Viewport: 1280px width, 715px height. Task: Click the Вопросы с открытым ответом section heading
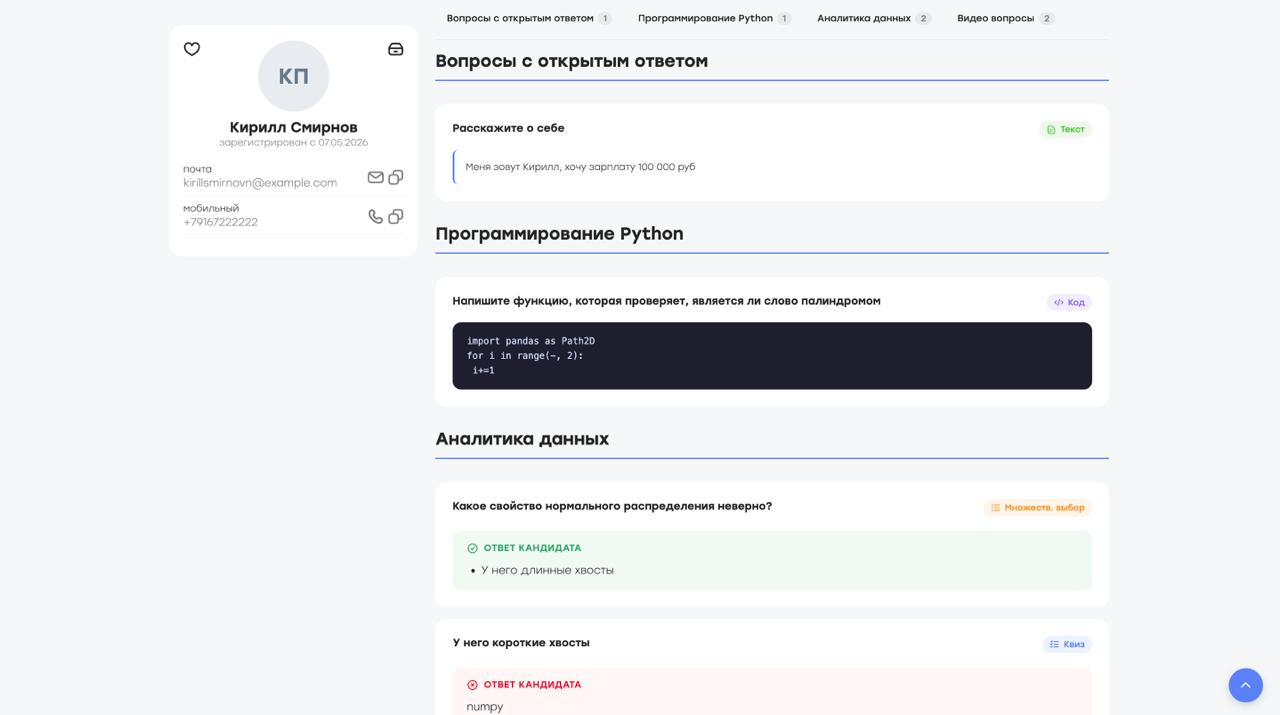571,61
